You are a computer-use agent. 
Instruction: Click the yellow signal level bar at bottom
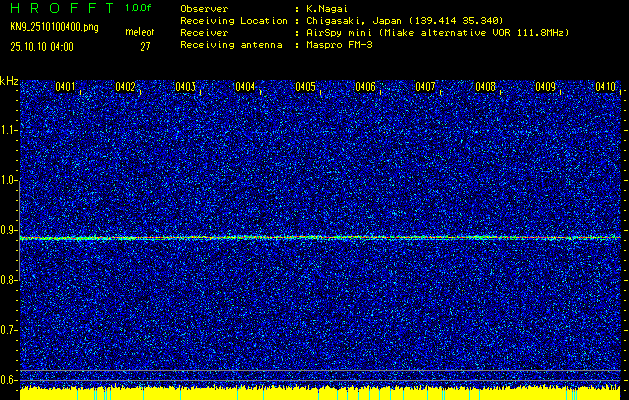(320, 393)
